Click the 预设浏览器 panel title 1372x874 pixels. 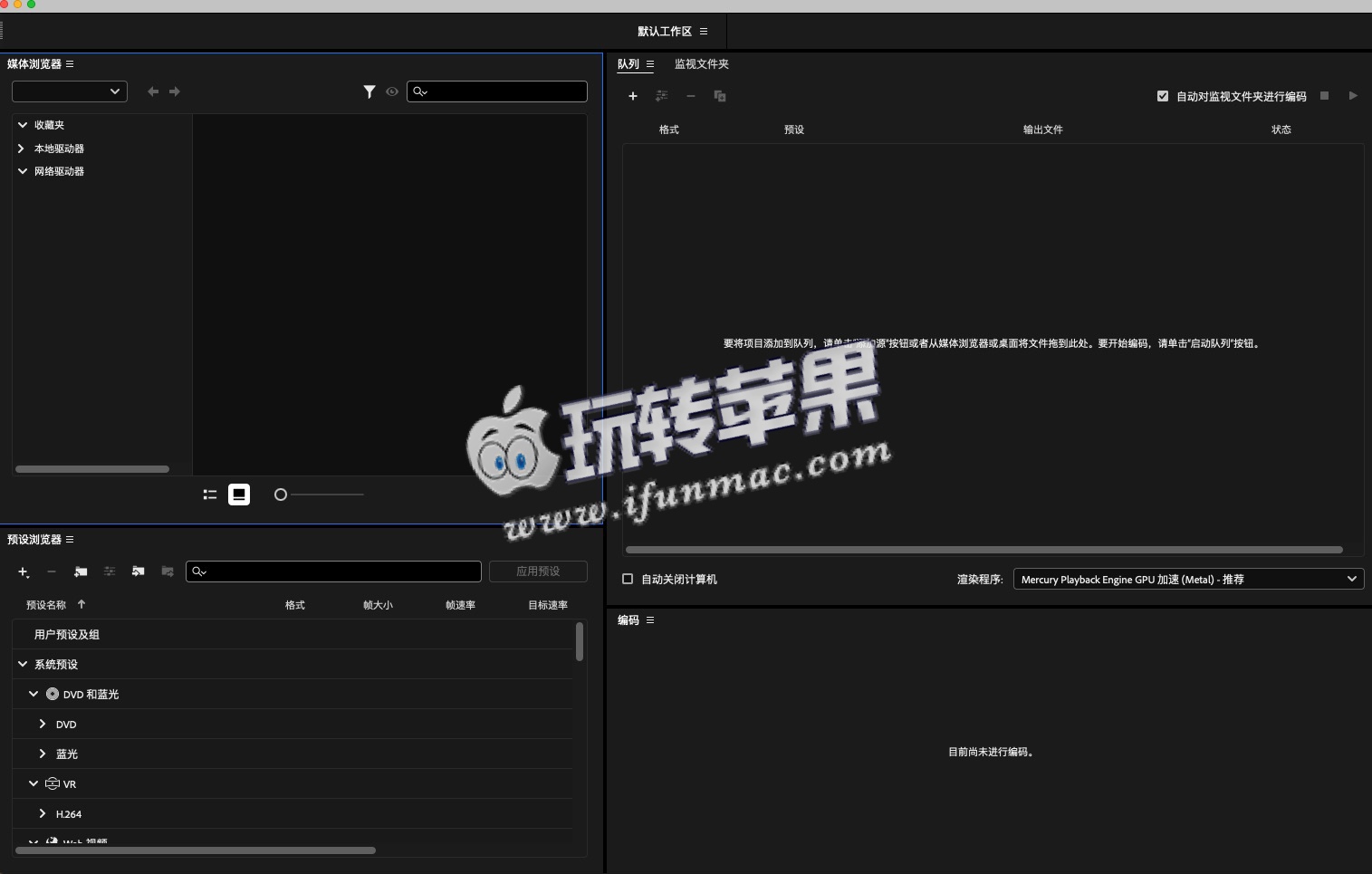point(34,540)
